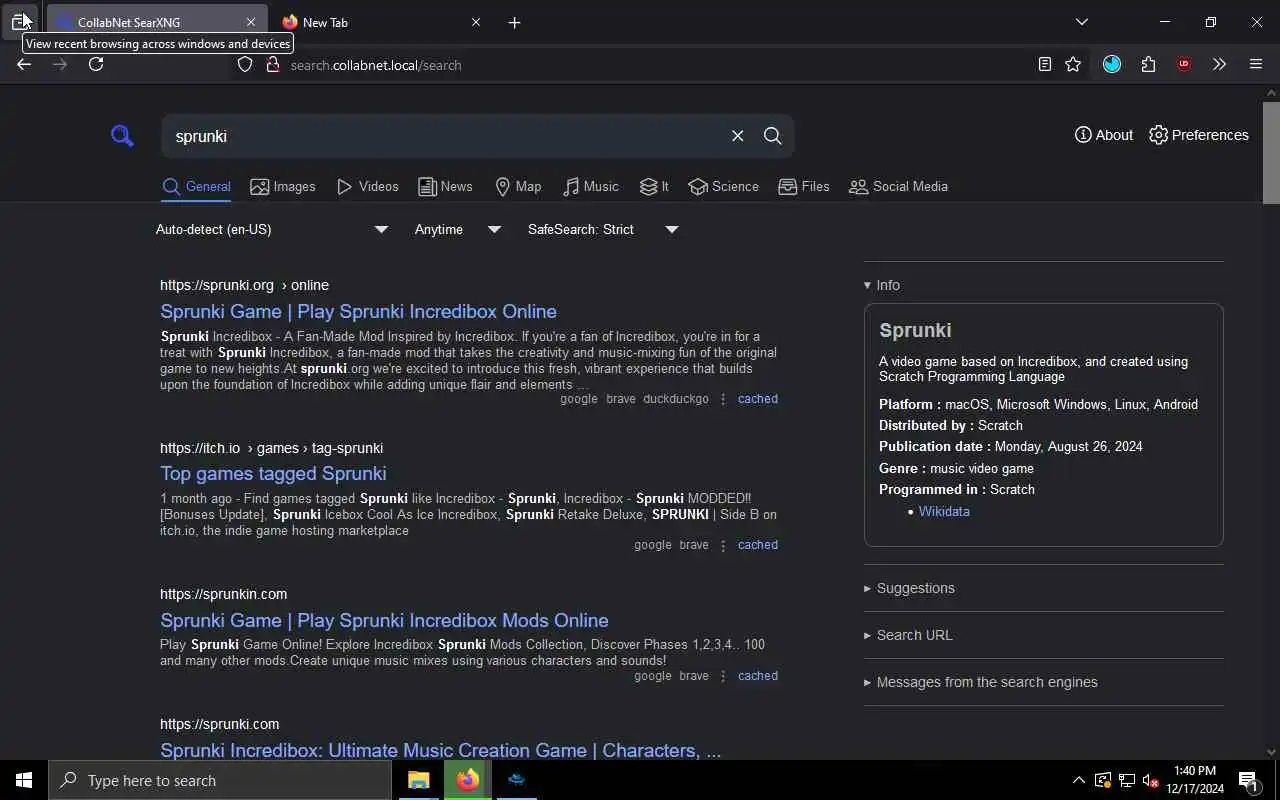Open Sprunki Game Play Sprunki Incredibox Online result

click(358, 311)
